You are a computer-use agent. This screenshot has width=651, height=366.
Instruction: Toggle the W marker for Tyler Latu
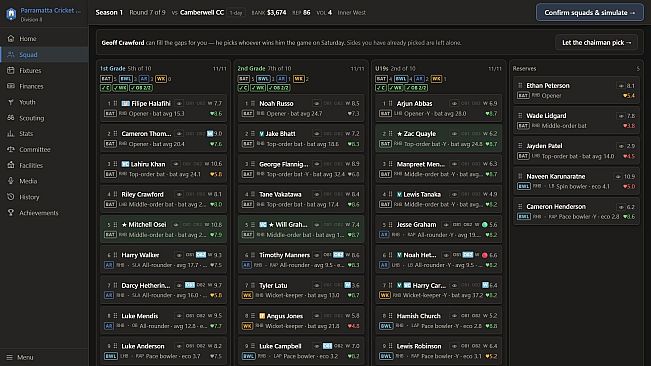[x=348, y=285]
